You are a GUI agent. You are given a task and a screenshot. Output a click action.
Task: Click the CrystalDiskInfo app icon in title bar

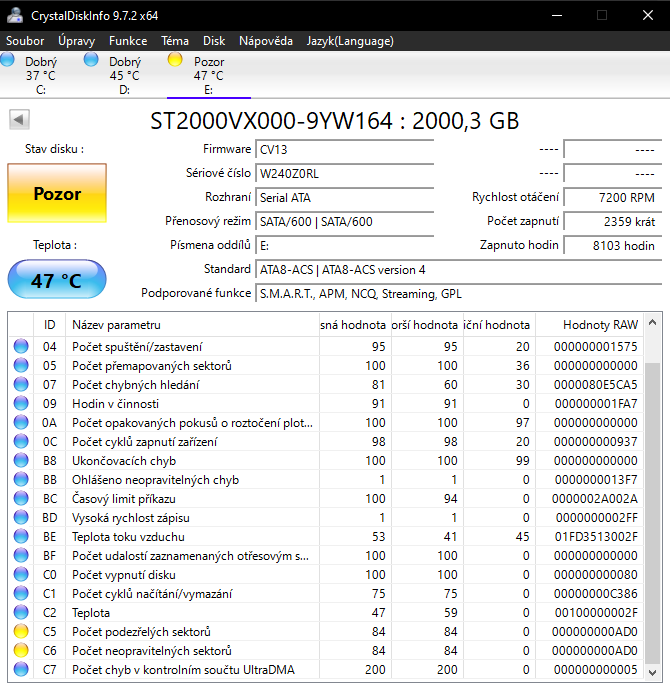coord(16,15)
